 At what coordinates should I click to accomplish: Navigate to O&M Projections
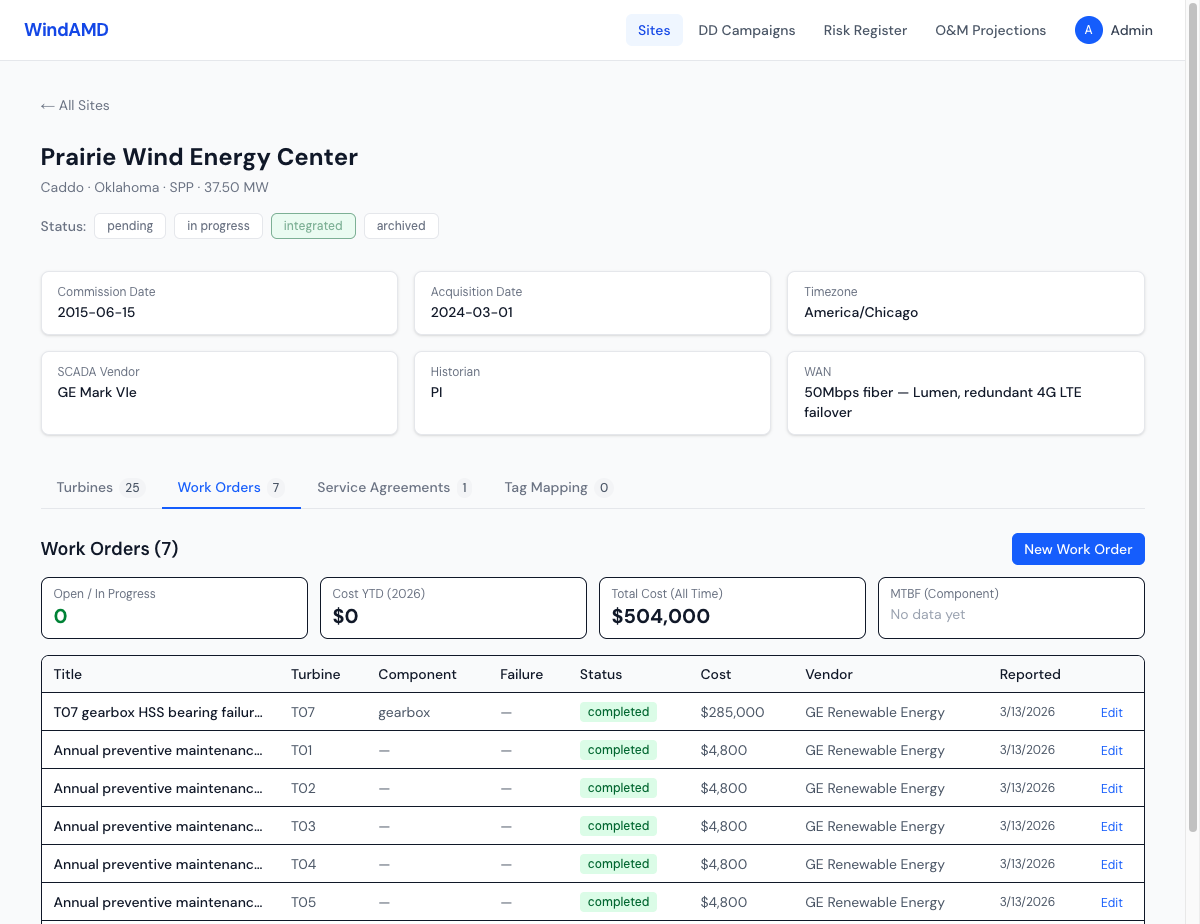(x=990, y=30)
